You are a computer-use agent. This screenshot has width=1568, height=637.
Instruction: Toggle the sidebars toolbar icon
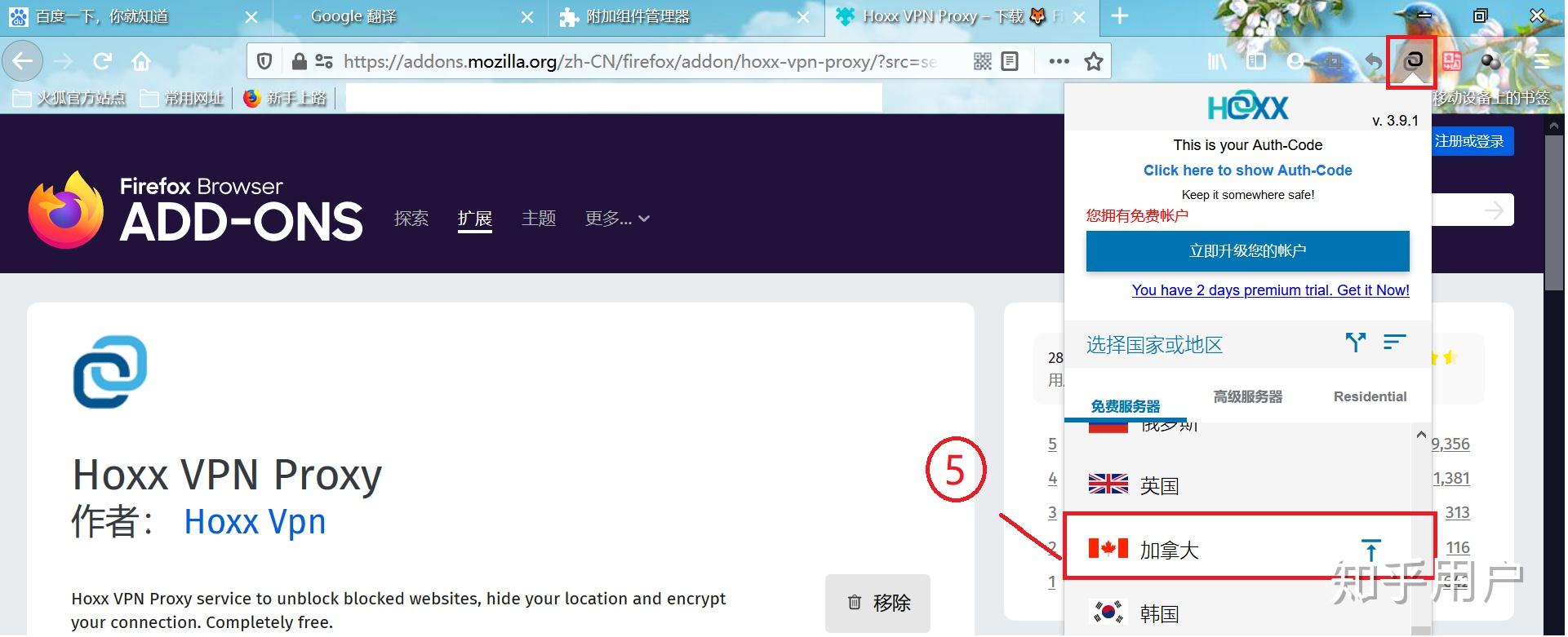tap(1256, 61)
